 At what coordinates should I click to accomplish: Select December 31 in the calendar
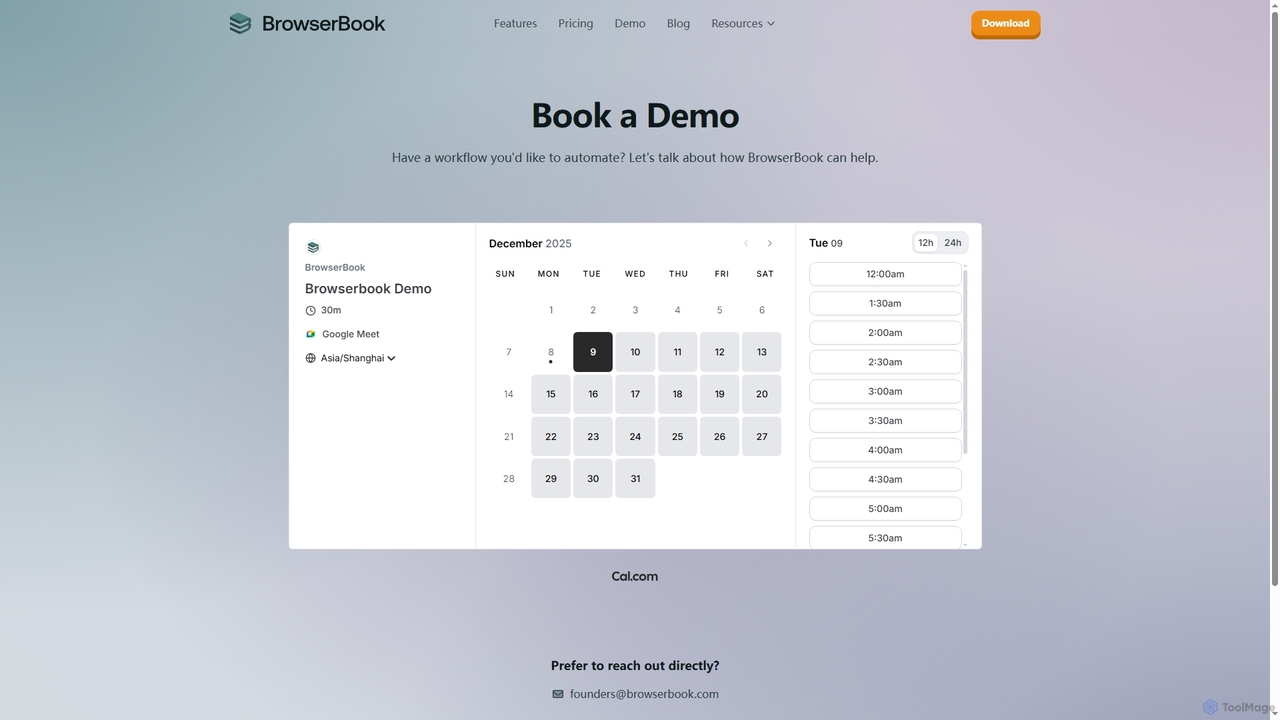[635, 479]
